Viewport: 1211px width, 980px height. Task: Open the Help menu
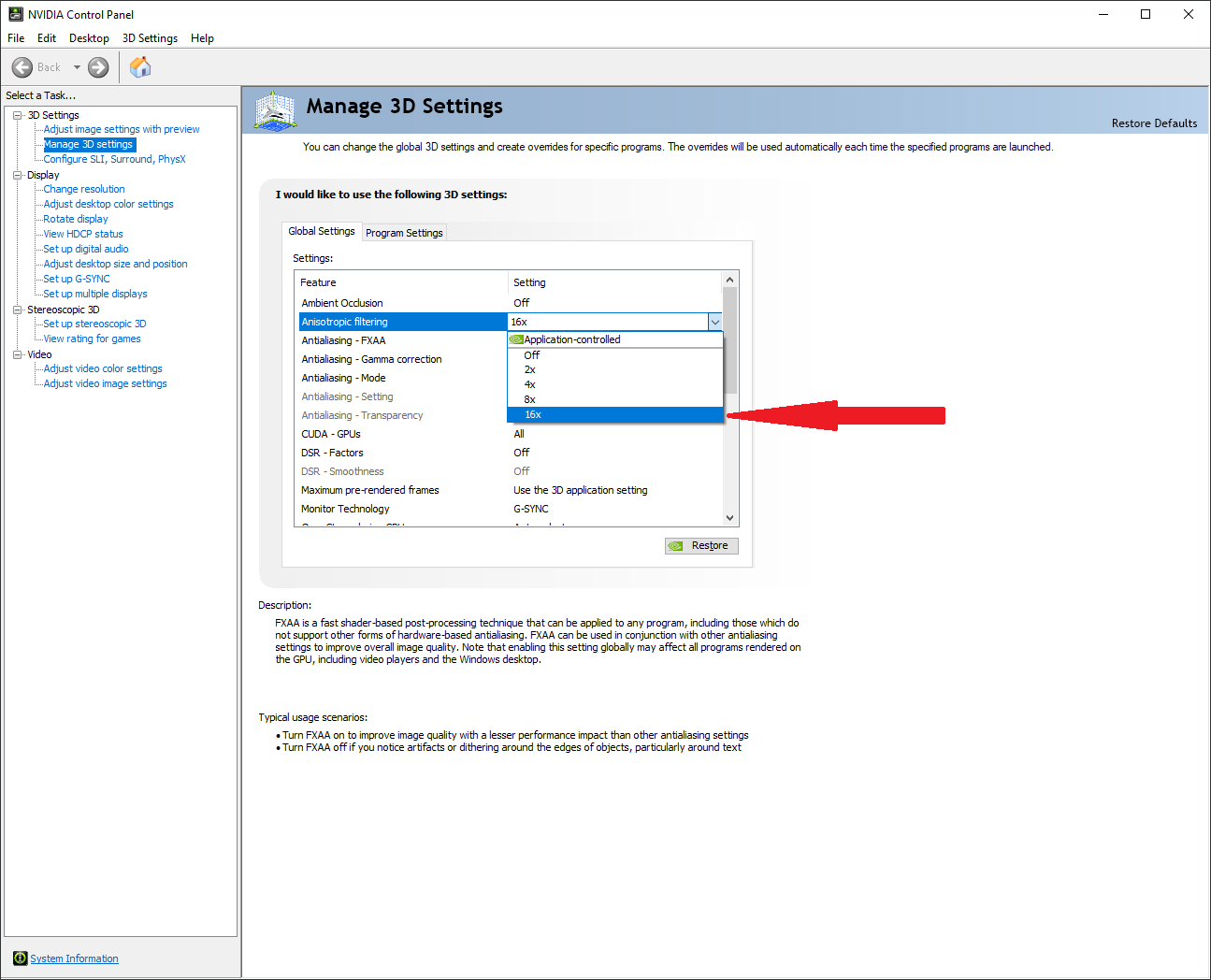tap(202, 38)
